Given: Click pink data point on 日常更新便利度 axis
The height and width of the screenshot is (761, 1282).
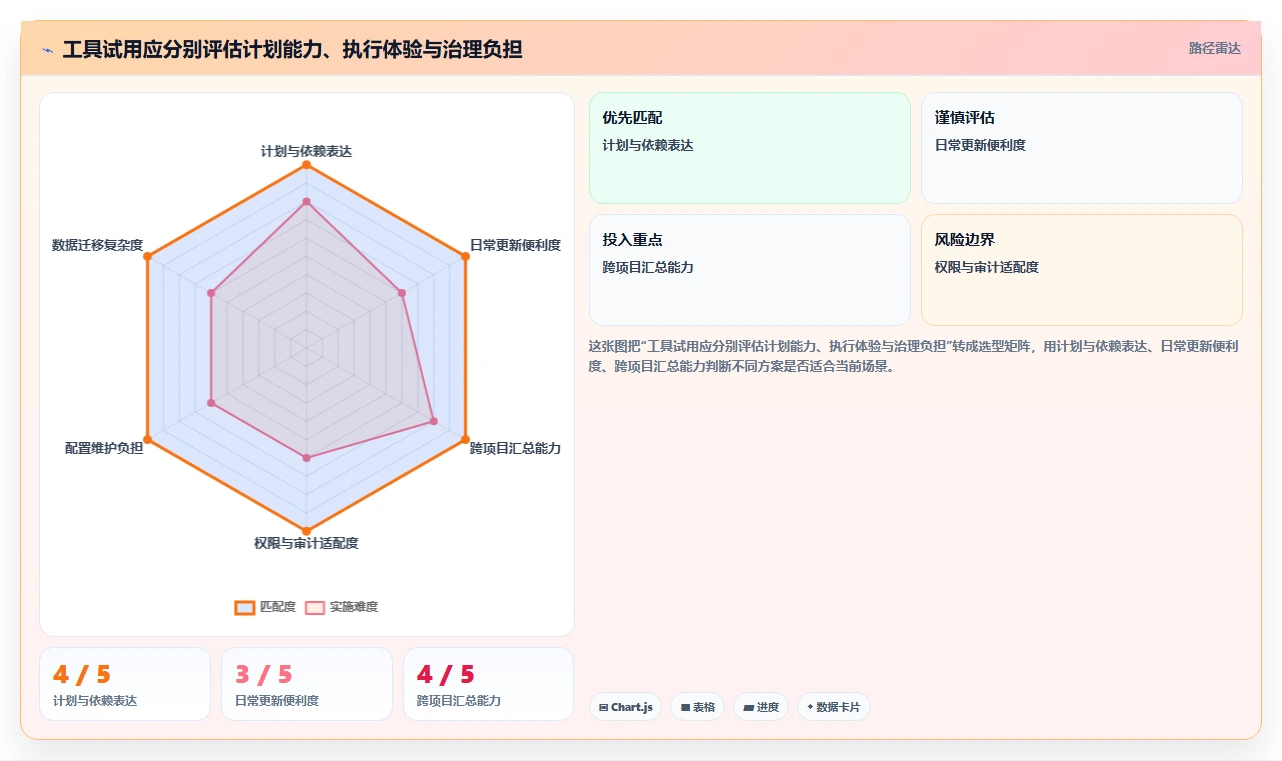Looking at the screenshot, I should (x=401, y=293).
